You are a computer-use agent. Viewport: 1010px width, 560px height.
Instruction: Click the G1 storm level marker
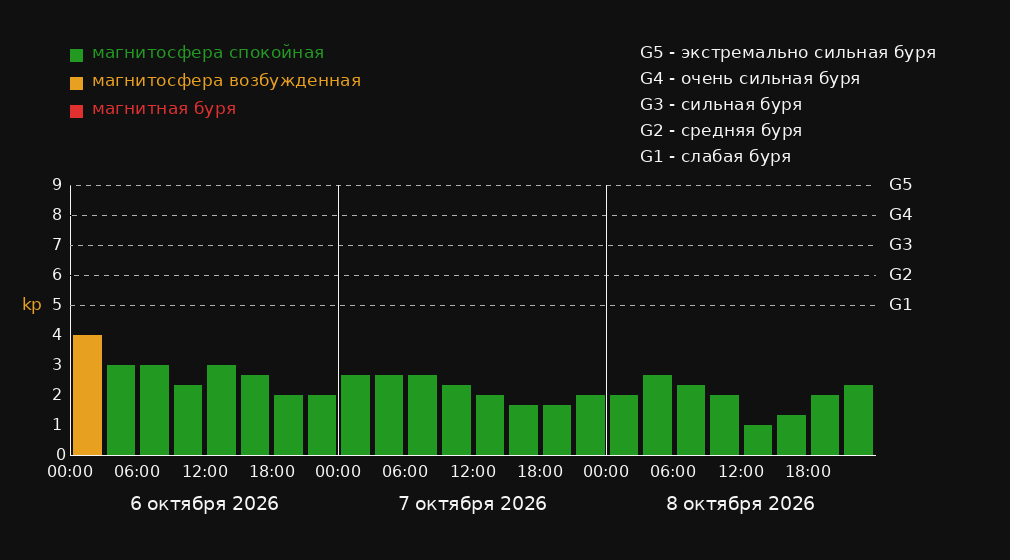900,305
